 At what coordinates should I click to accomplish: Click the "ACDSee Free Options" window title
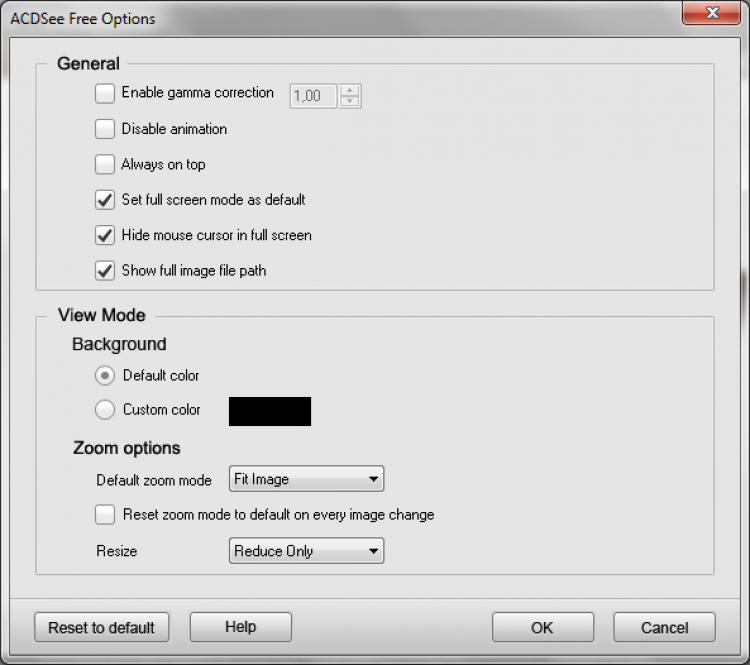[83, 19]
